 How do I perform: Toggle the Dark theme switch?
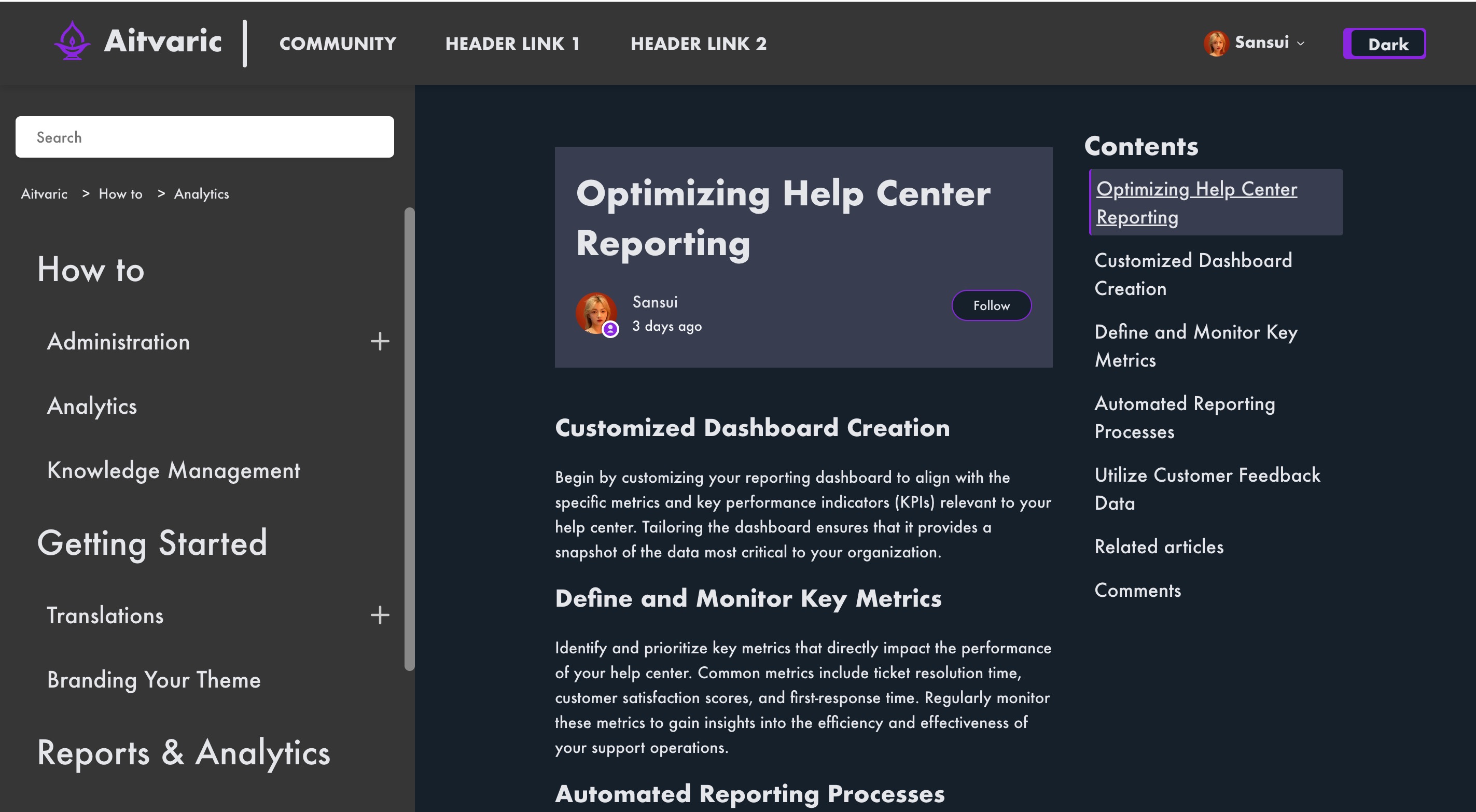pos(1384,44)
